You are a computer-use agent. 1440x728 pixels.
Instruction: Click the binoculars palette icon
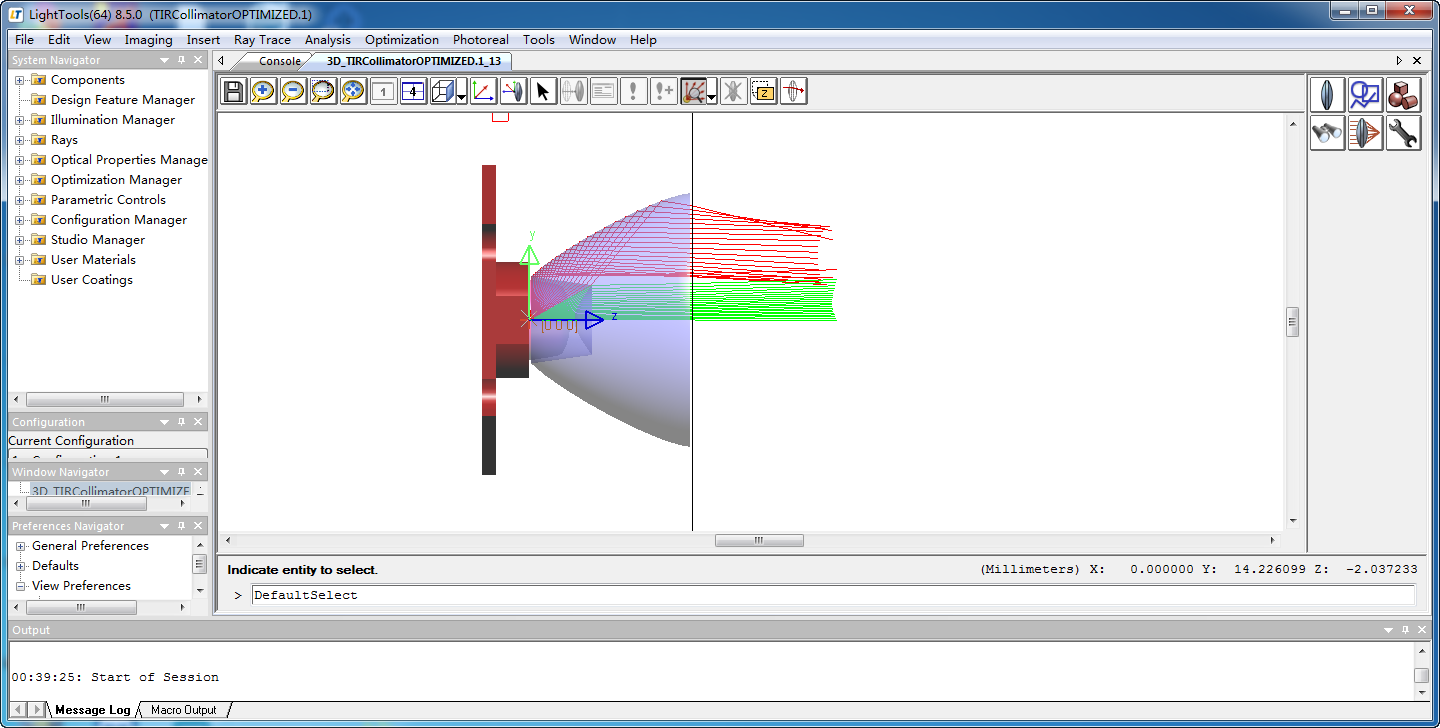1327,133
